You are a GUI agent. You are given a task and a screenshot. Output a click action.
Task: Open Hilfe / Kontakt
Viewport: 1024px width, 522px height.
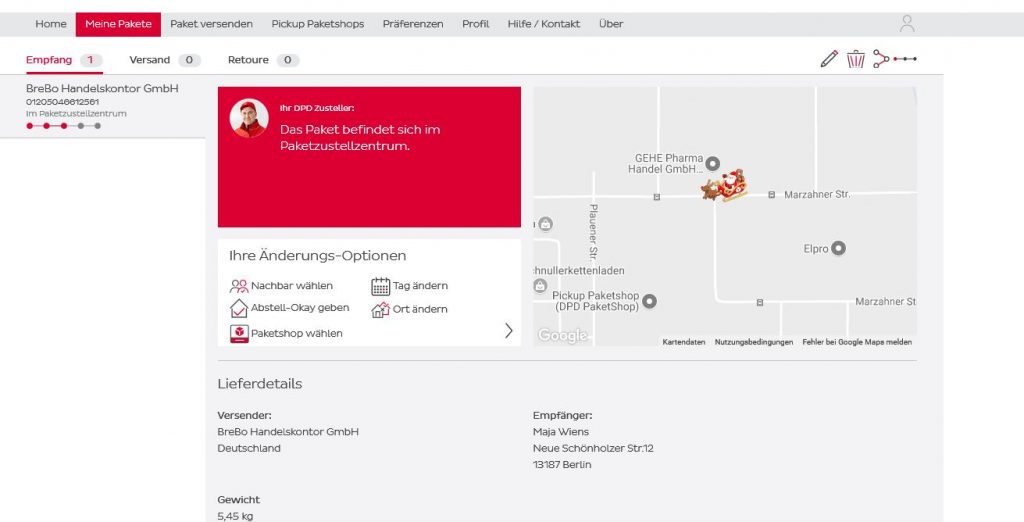pyautogui.click(x=544, y=24)
